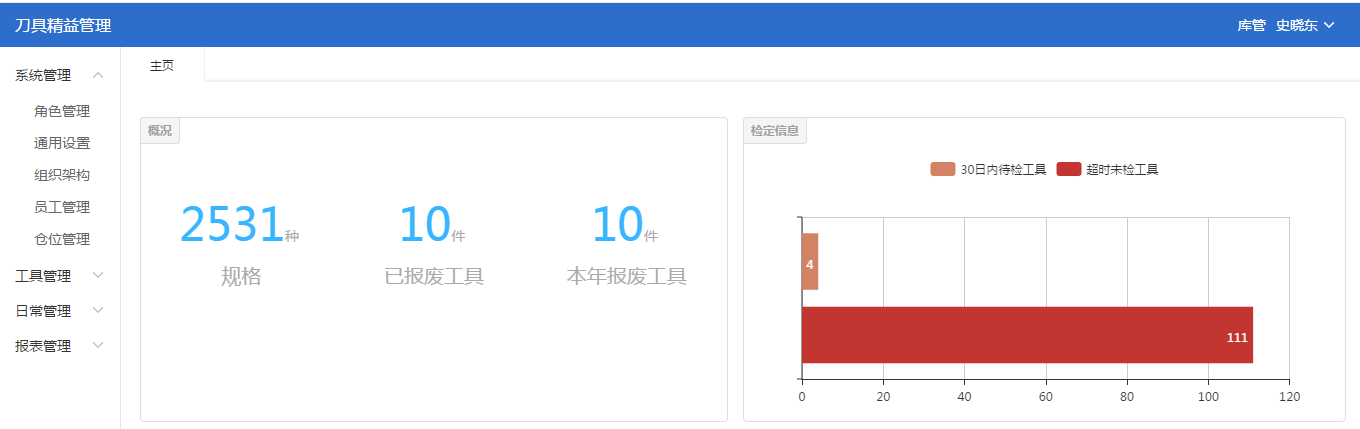Open 员工管理 in the sidebar
The width and height of the screenshot is (1360, 429).
(62, 207)
